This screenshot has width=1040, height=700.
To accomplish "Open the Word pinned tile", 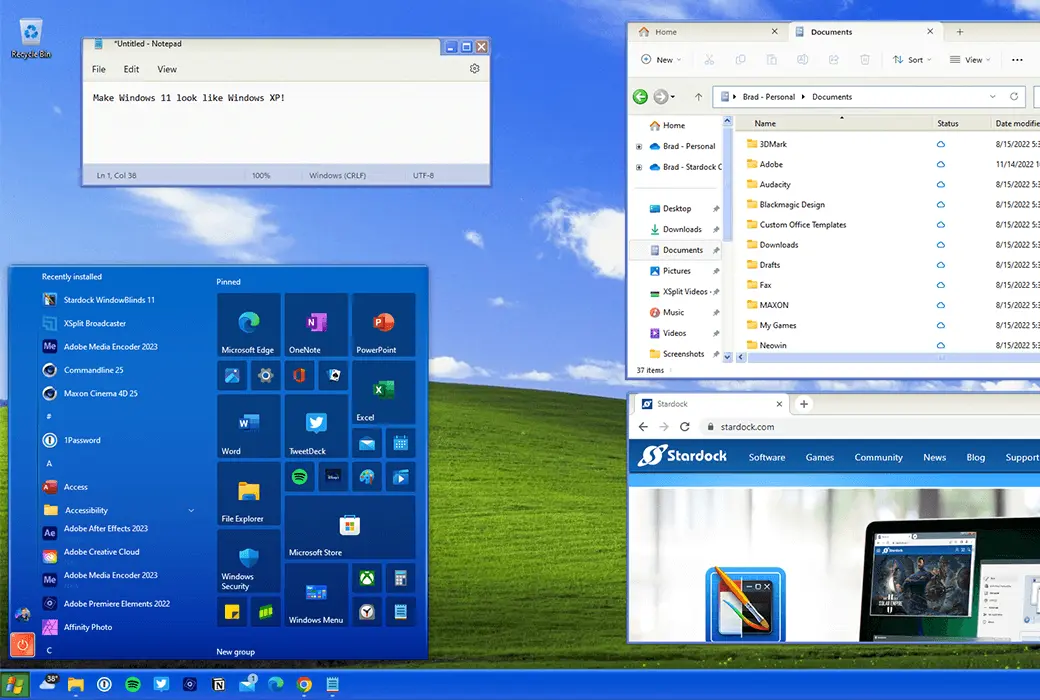I will click(249, 427).
